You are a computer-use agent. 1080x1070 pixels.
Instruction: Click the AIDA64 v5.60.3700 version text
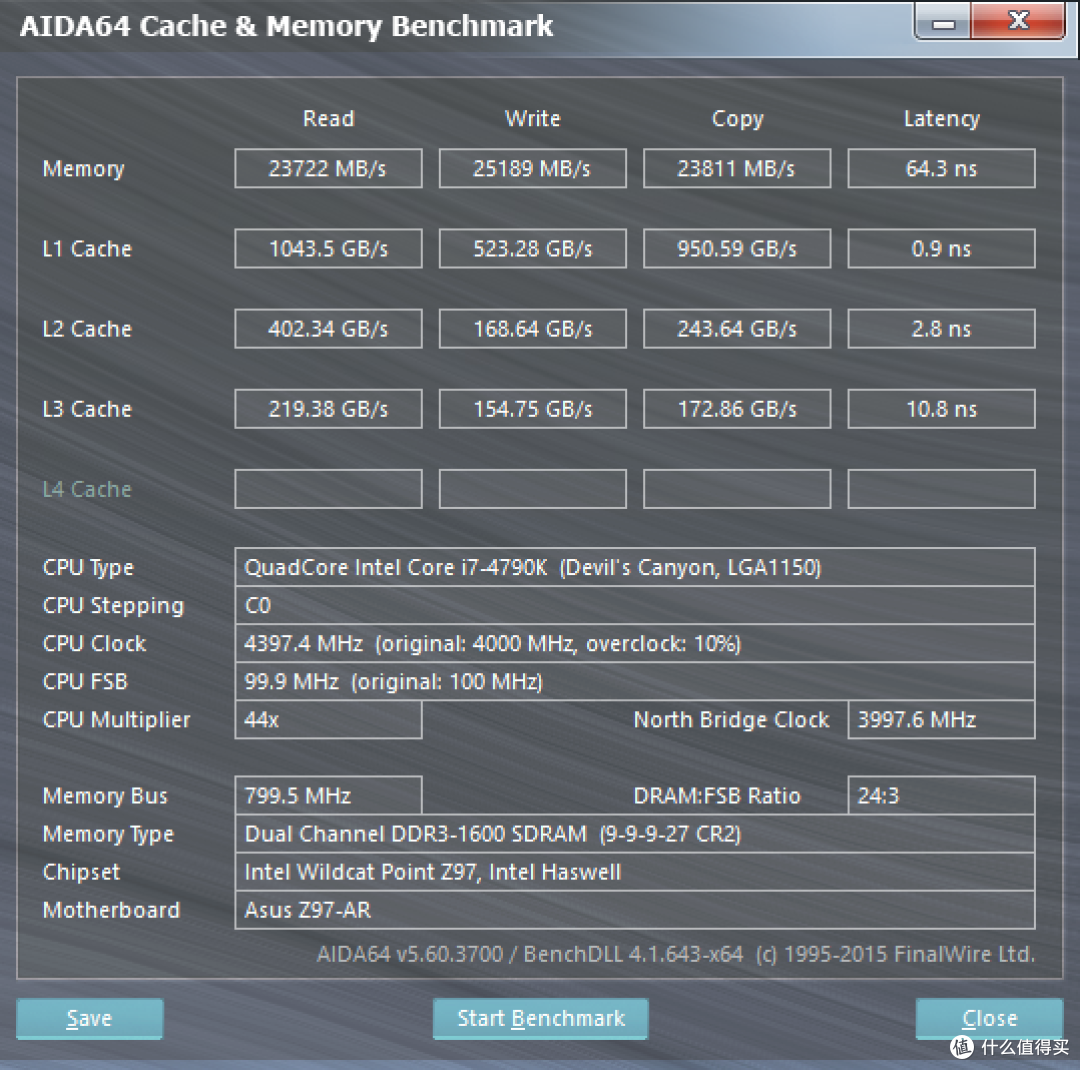[676, 954]
